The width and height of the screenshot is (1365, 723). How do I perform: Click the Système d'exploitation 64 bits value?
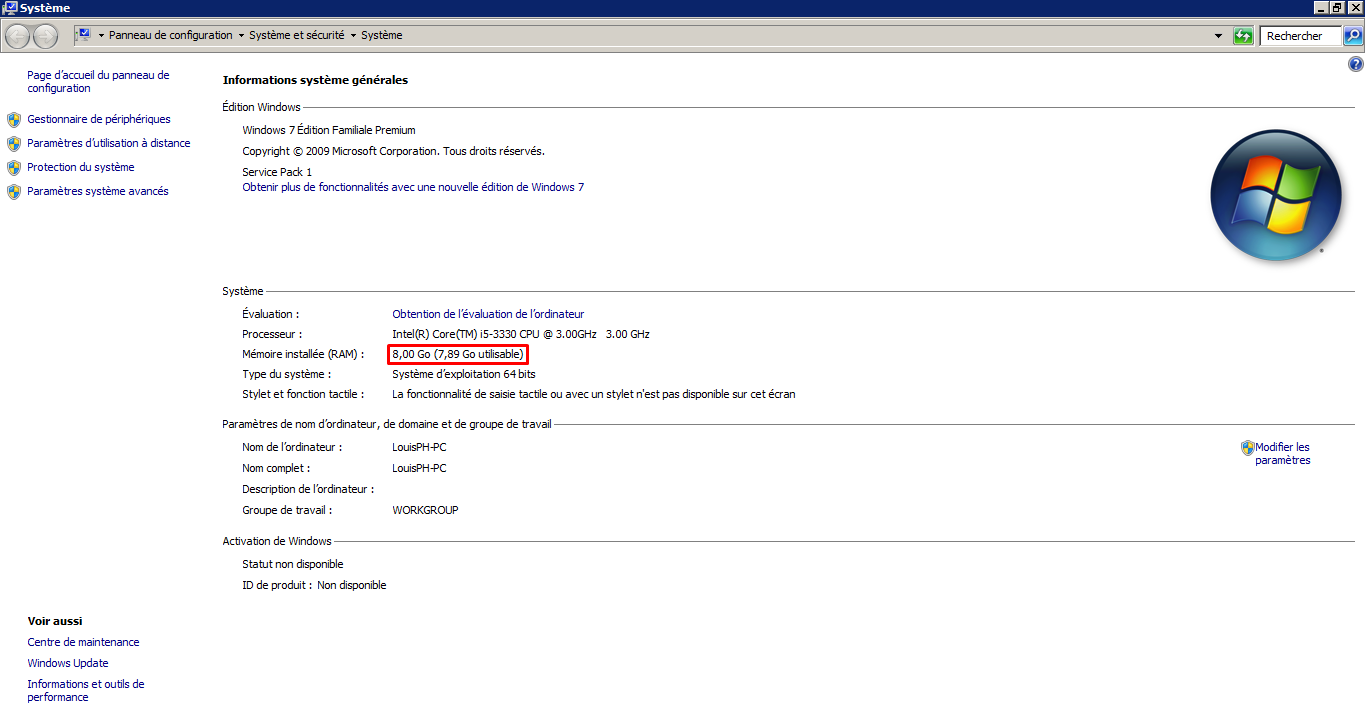pyautogui.click(x=464, y=374)
